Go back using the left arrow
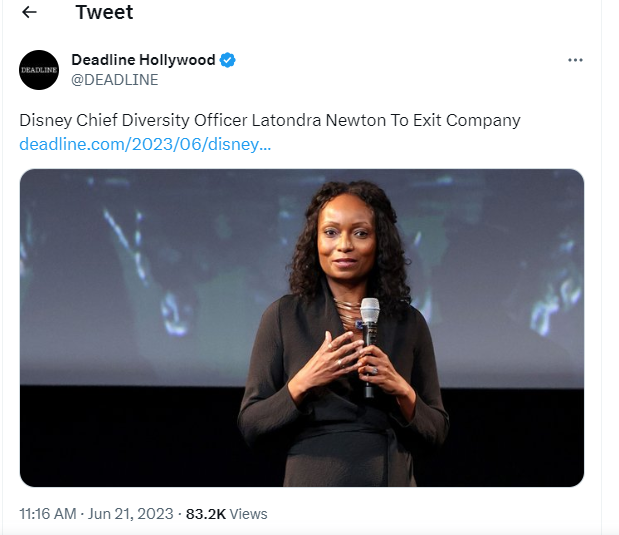Screen dimensions: 619x535 [29, 13]
